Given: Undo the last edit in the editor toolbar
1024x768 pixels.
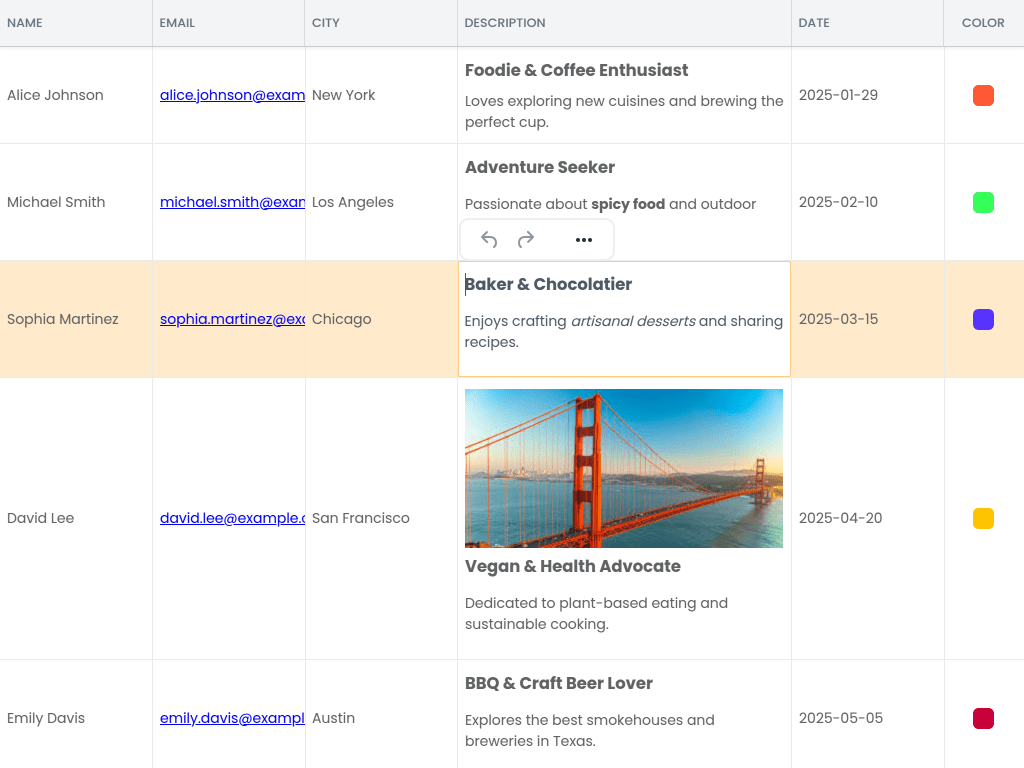Looking at the screenshot, I should (488, 240).
